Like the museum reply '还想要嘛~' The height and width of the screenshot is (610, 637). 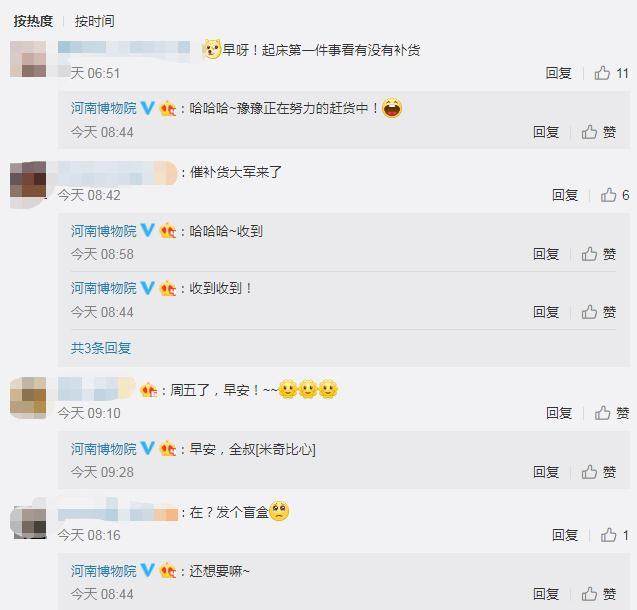click(598, 594)
